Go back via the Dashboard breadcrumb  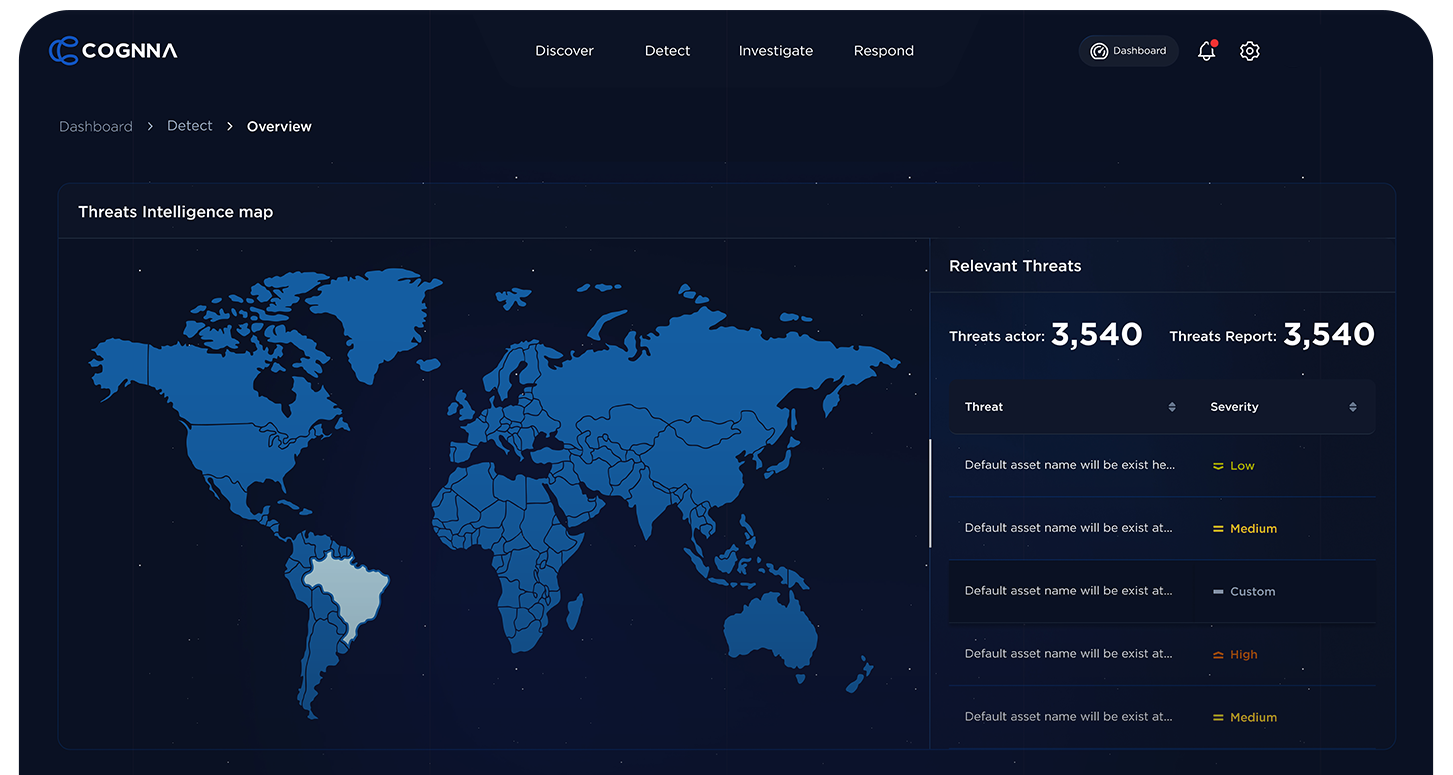tap(96, 126)
